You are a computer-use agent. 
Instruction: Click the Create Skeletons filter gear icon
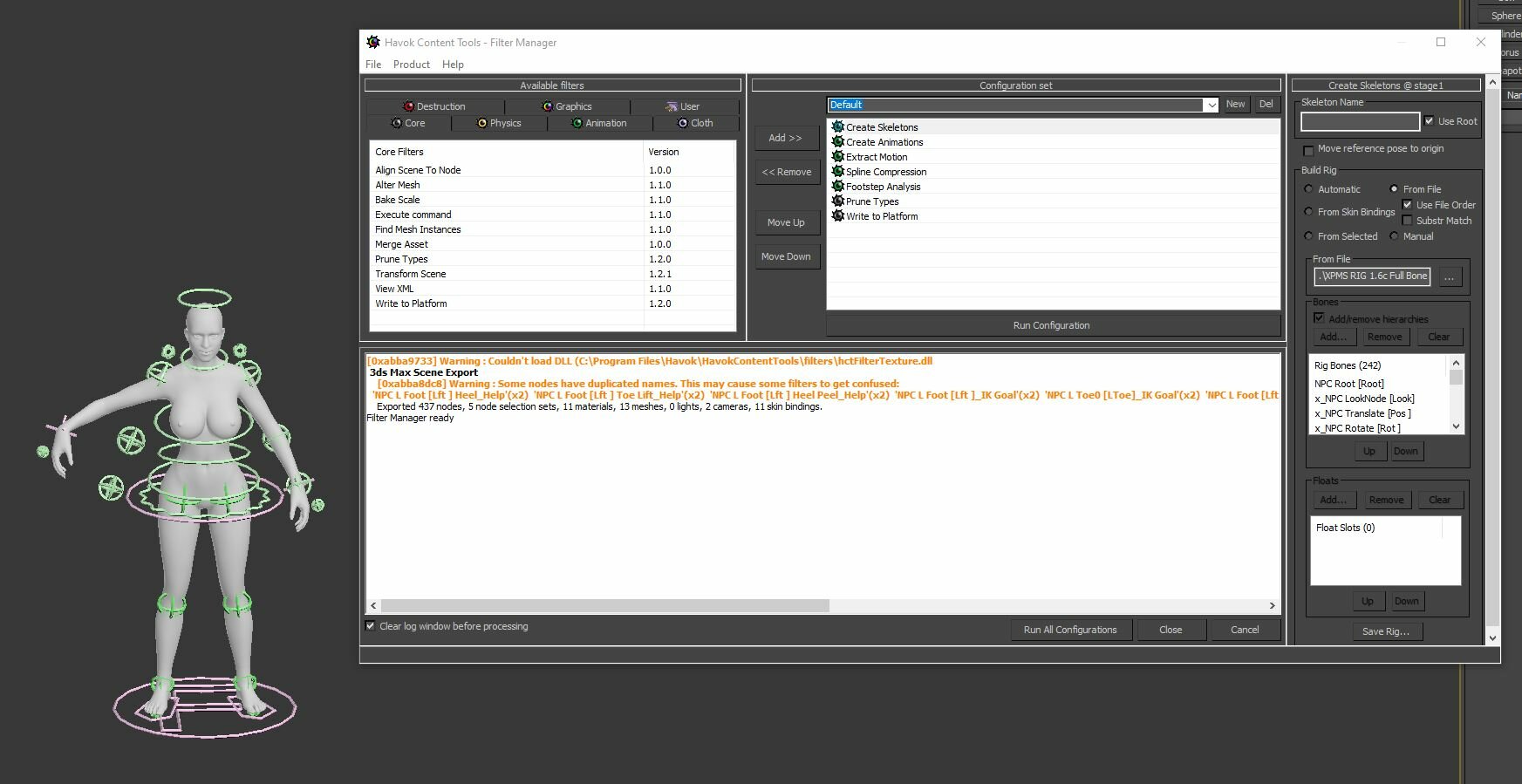click(x=838, y=127)
